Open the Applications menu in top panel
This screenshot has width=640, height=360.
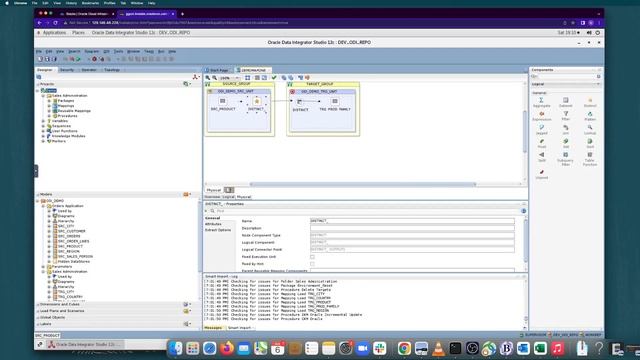(x=54, y=33)
